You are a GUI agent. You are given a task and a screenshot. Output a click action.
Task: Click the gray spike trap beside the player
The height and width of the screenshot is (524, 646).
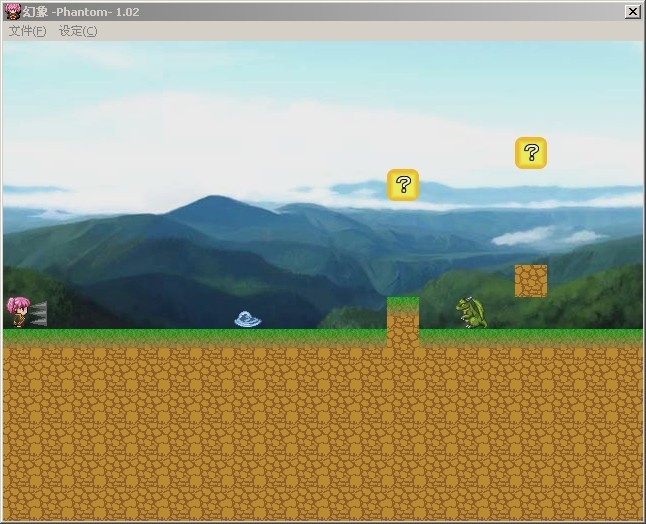pos(39,314)
